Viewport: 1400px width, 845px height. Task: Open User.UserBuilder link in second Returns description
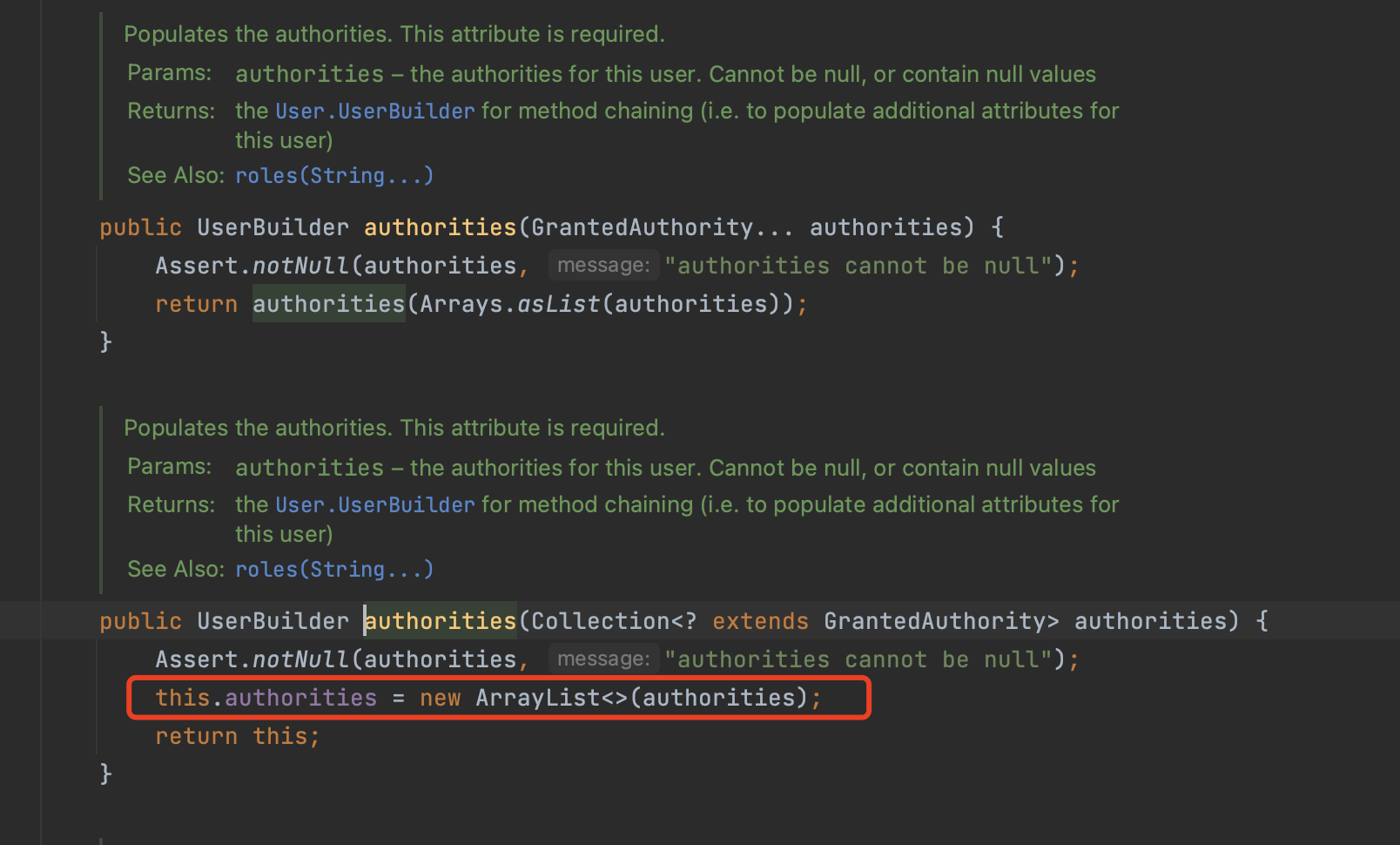pyautogui.click(x=374, y=504)
